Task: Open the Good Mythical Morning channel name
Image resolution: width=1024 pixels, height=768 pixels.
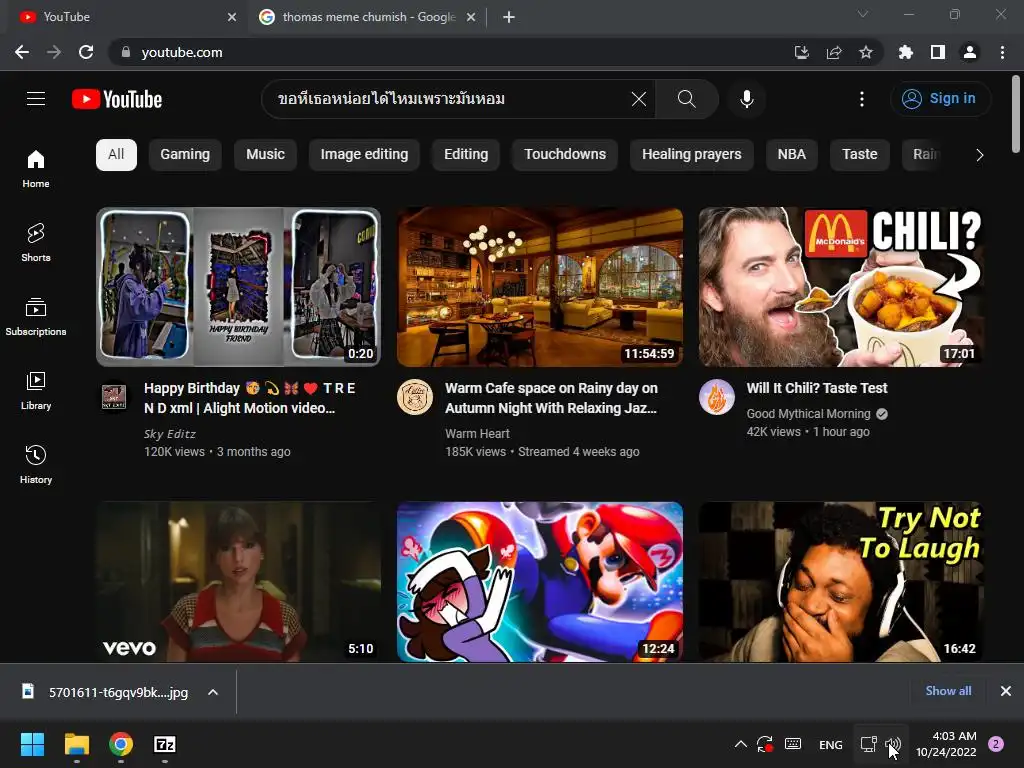Action: click(x=808, y=414)
